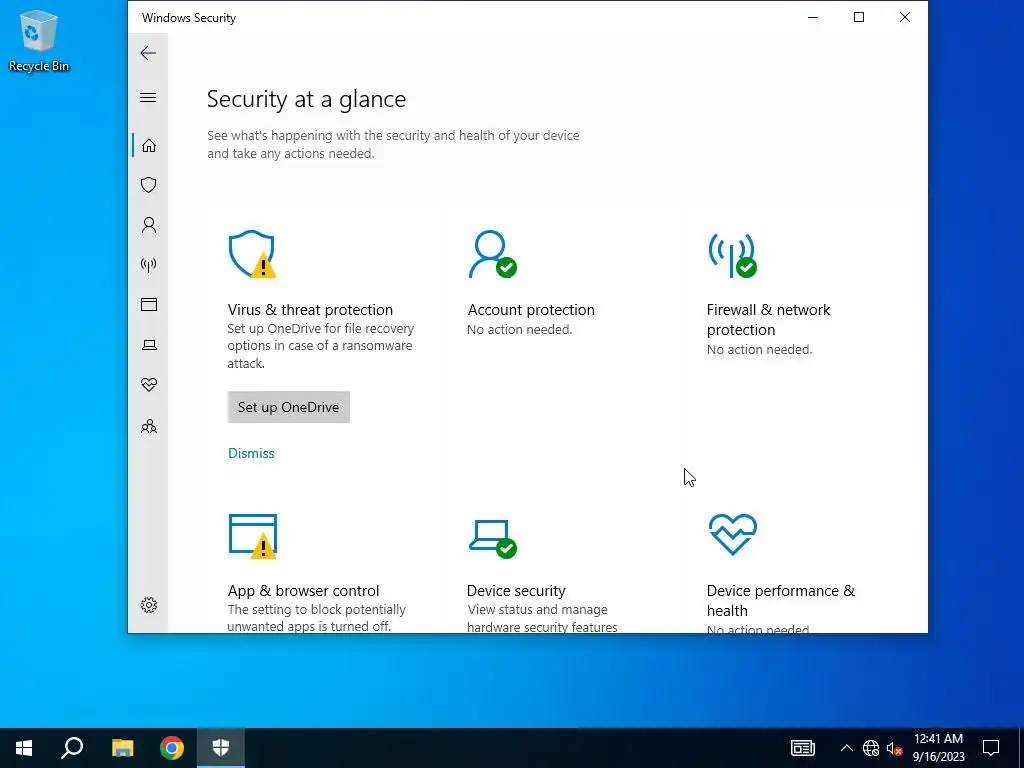The height and width of the screenshot is (768, 1024).
Task: Open App & browser control heading
Action: (x=304, y=590)
